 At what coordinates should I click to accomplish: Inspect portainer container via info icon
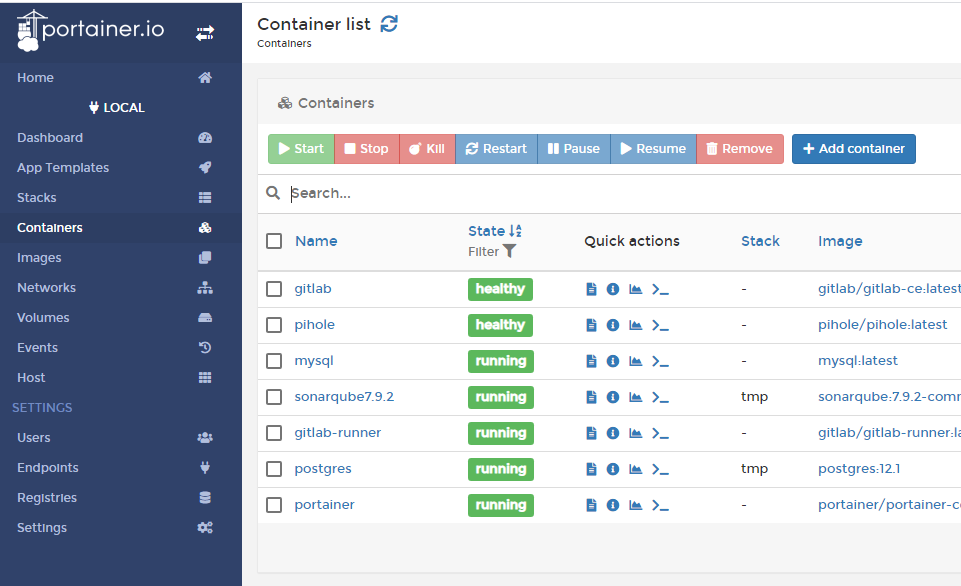pos(613,505)
